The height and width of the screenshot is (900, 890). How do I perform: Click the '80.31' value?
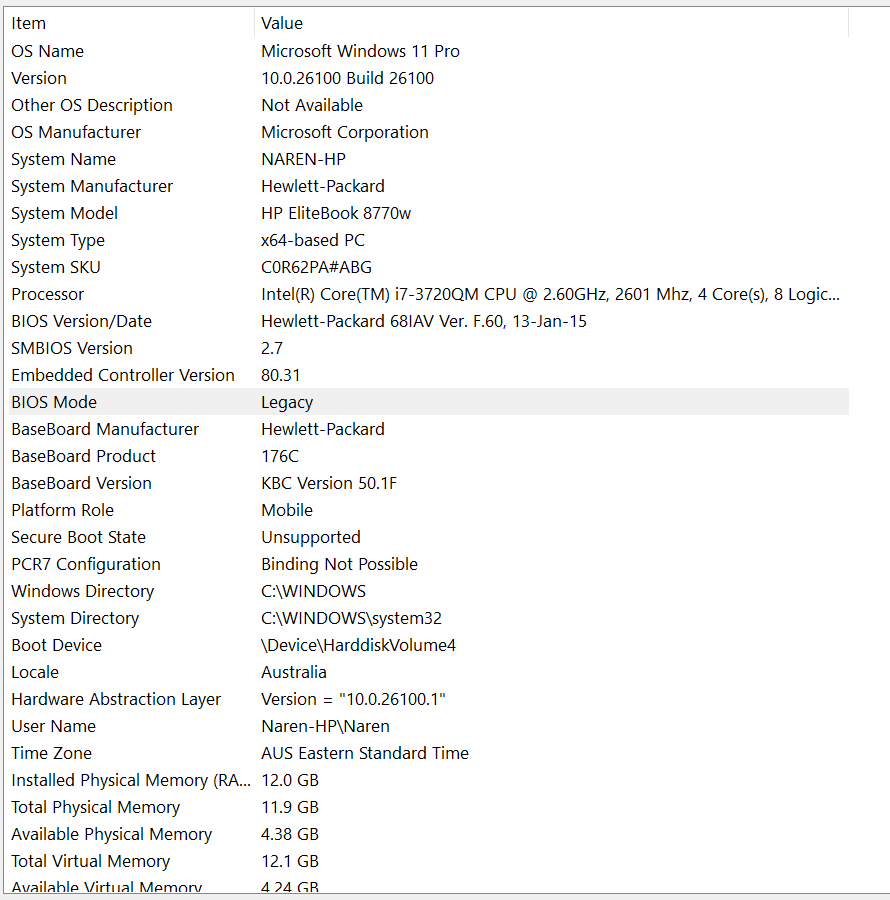pos(281,375)
